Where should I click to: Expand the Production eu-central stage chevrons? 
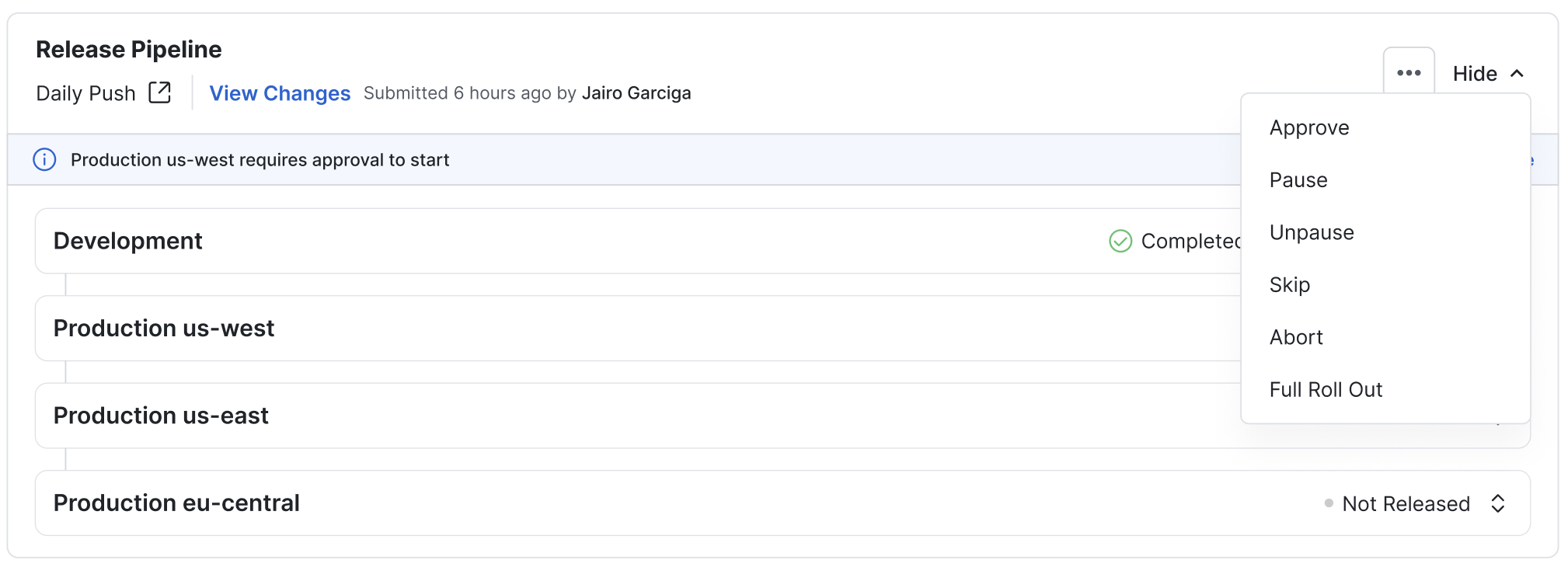(1498, 503)
